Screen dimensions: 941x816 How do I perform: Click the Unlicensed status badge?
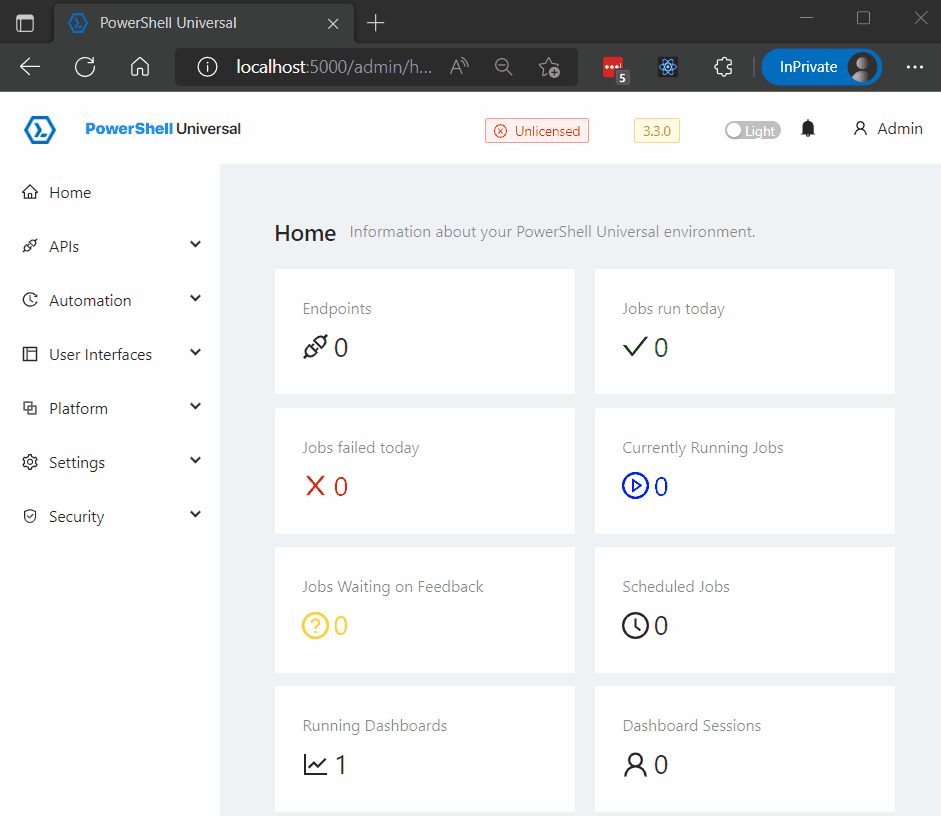pyautogui.click(x=537, y=130)
